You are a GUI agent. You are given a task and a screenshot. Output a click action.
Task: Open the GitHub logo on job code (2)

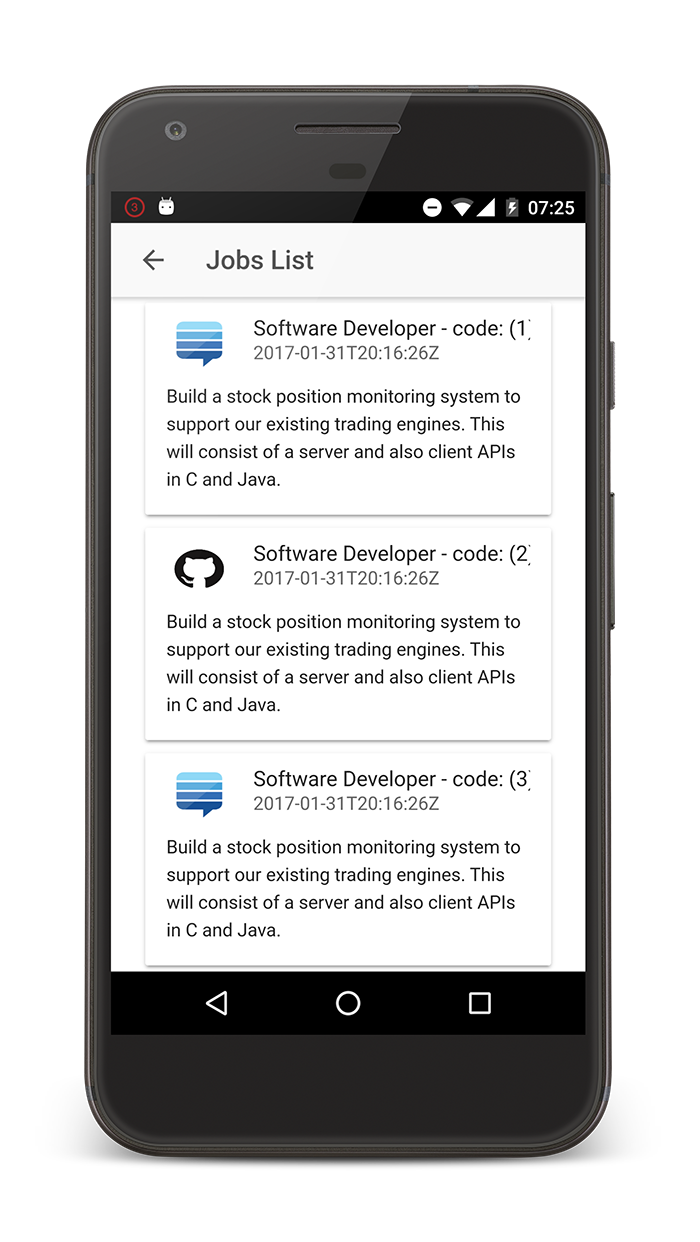tap(199, 568)
